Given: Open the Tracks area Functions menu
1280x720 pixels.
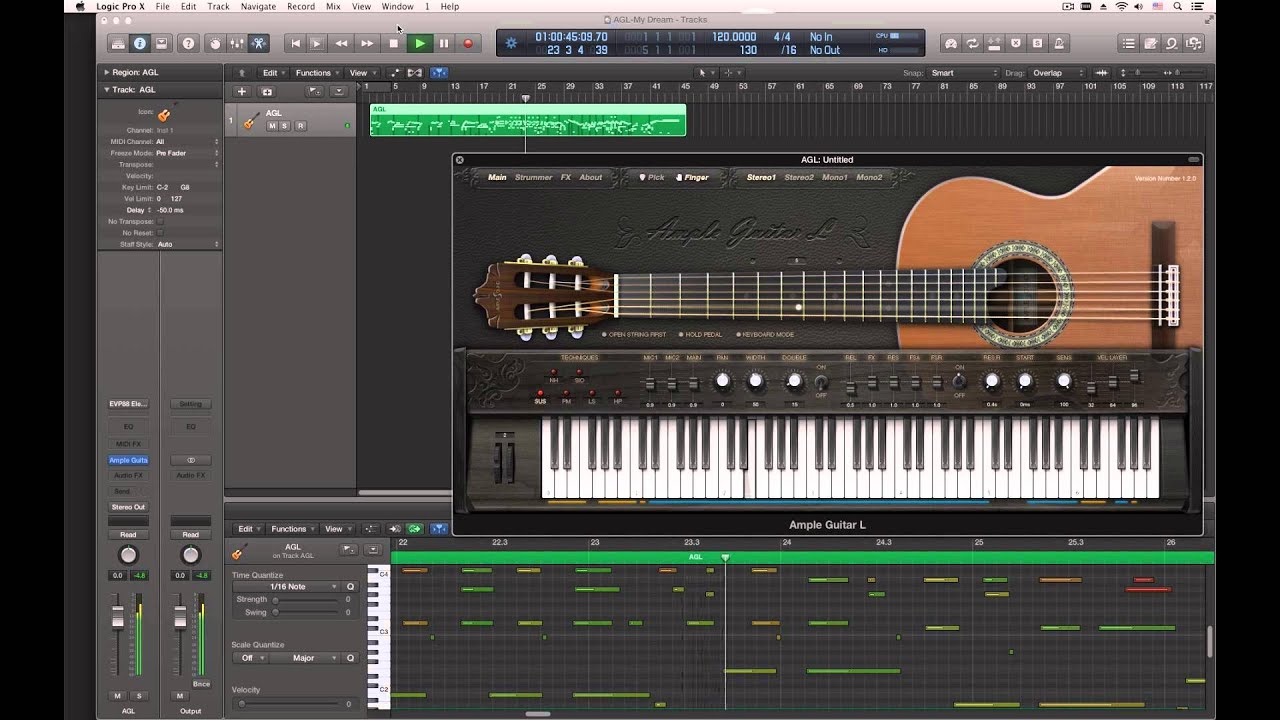Looking at the screenshot, I should pos(317,73).
